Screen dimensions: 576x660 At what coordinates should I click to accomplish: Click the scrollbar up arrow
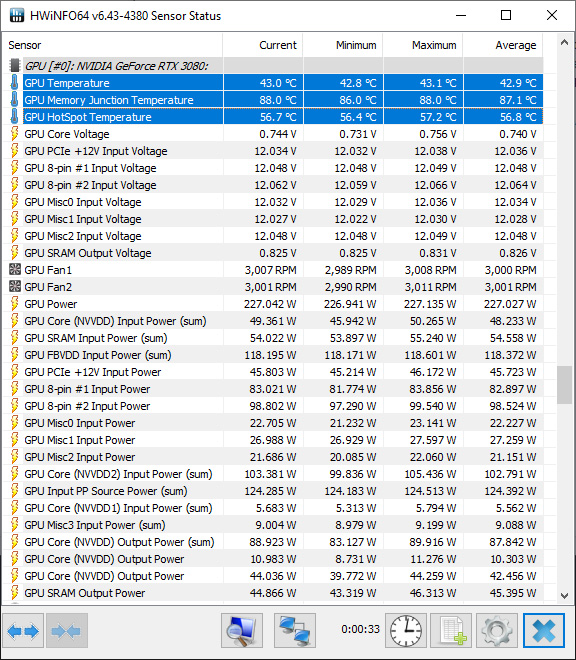(x=565, y=43)
